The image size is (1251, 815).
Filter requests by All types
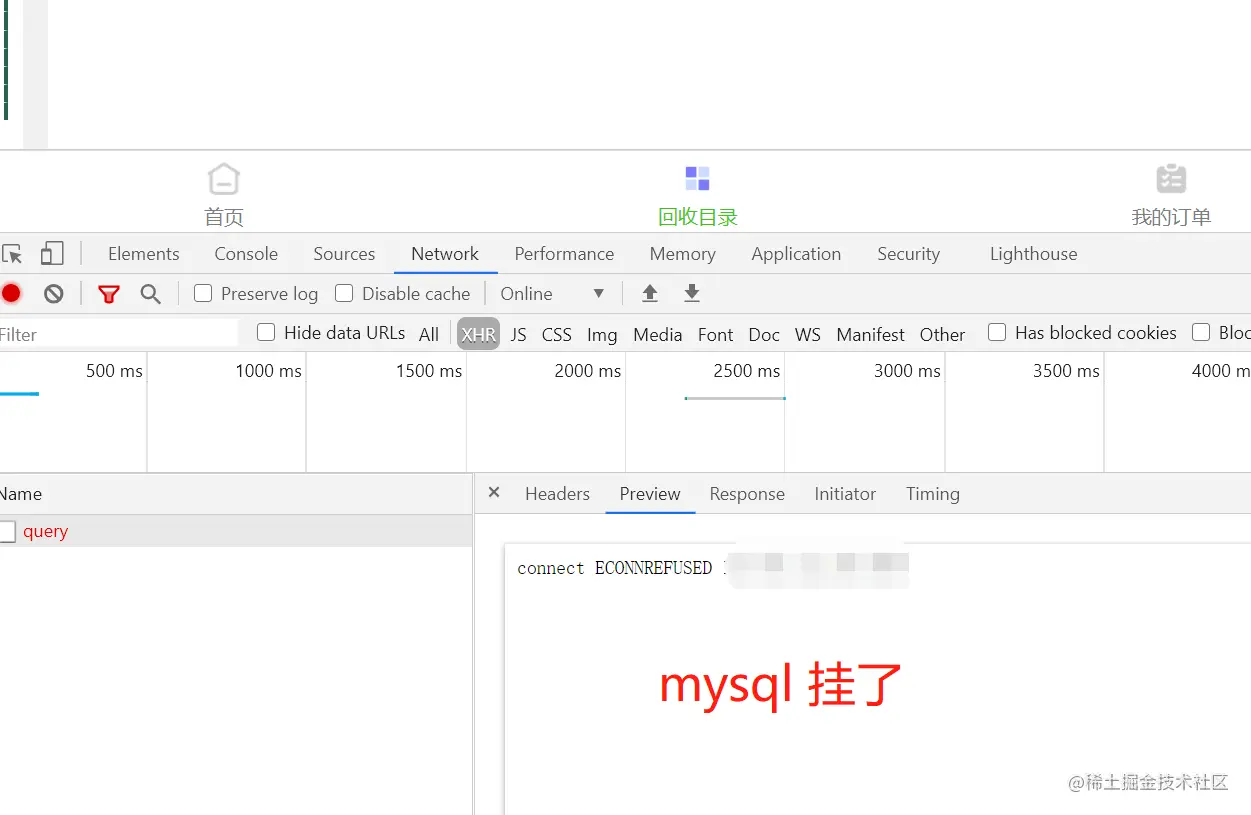[x=429, y=335]
